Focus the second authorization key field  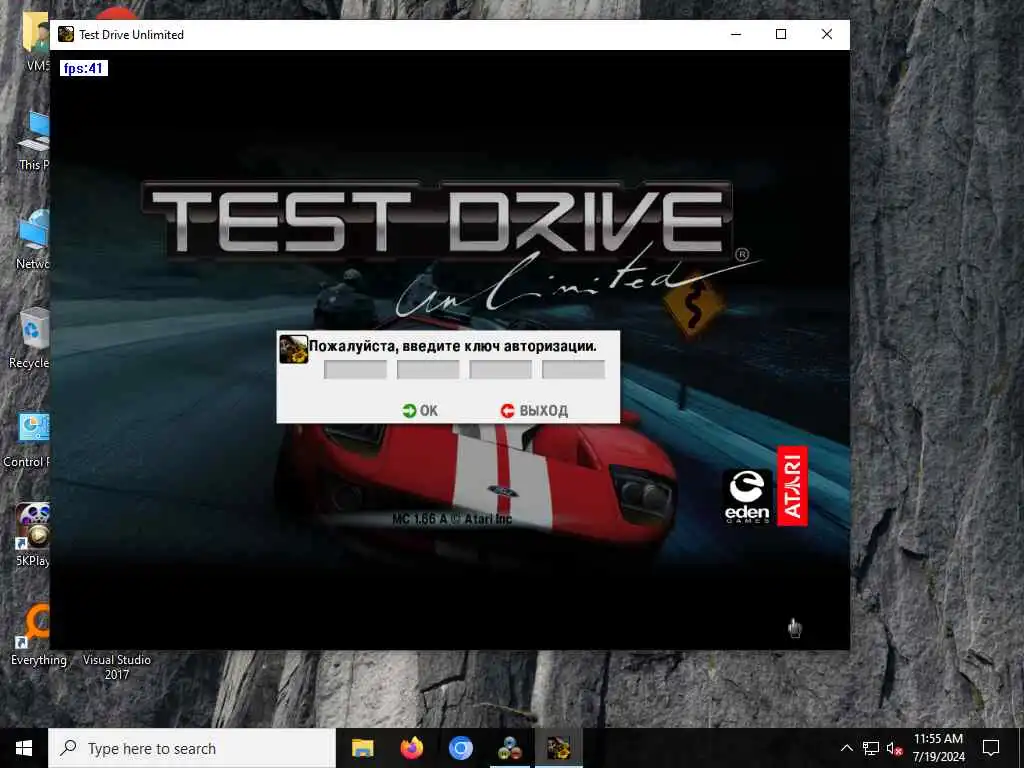click(x=428, y=370)
